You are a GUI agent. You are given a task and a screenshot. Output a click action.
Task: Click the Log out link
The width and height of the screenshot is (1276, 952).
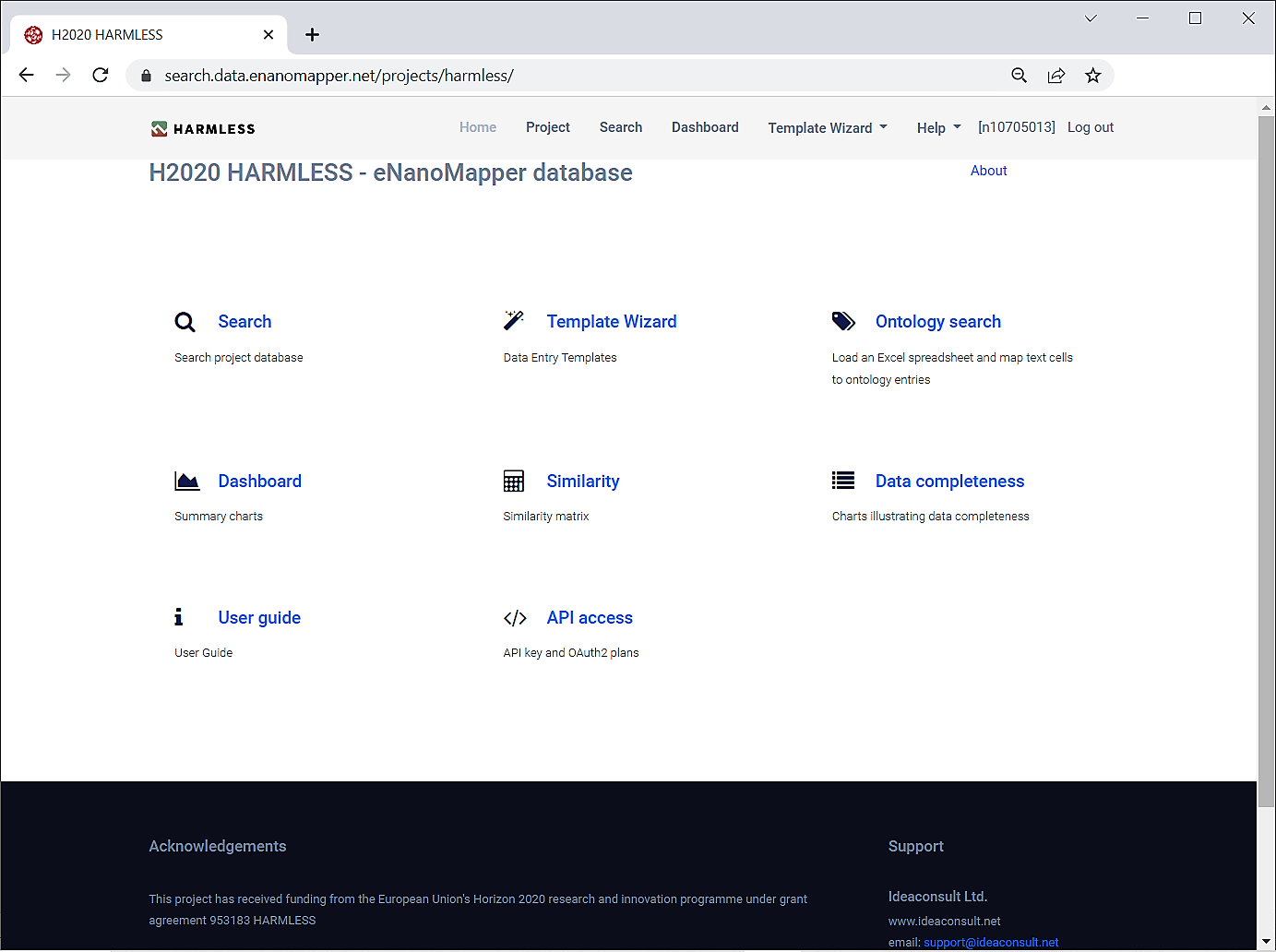(1090, 127)
